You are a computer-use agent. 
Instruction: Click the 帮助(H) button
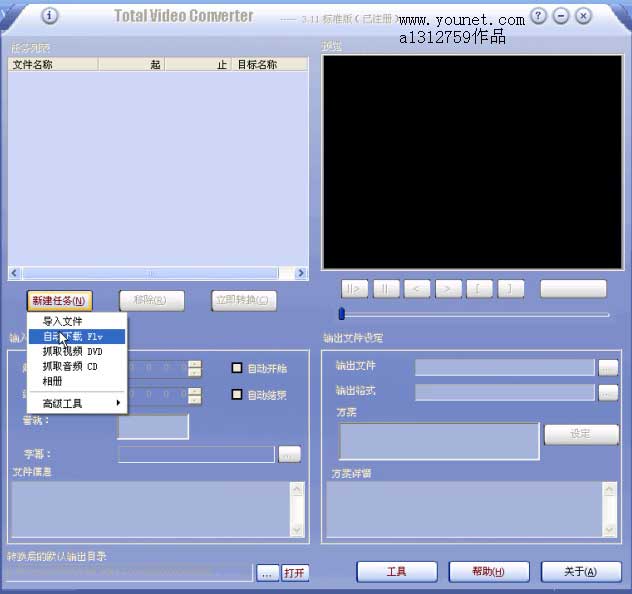489,571
